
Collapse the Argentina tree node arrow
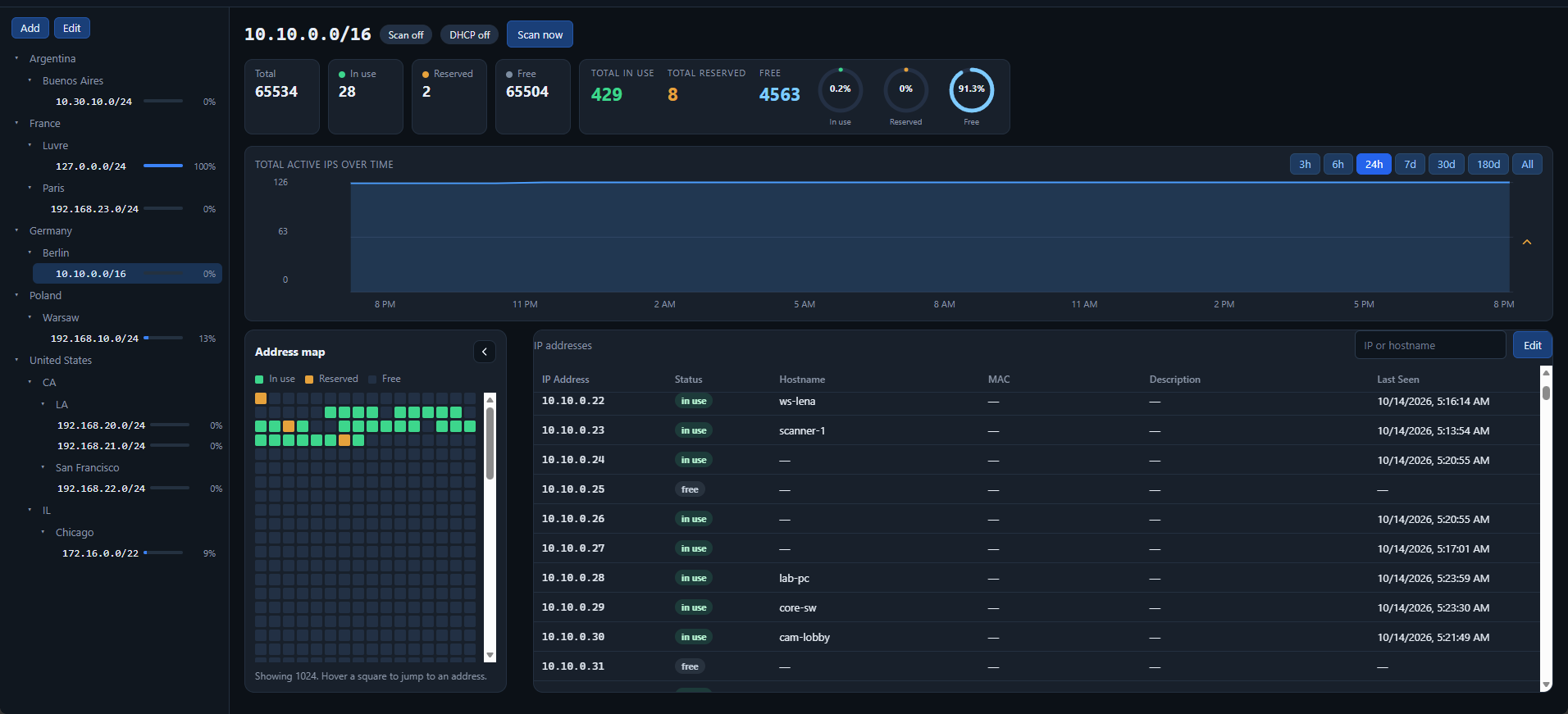16,58
